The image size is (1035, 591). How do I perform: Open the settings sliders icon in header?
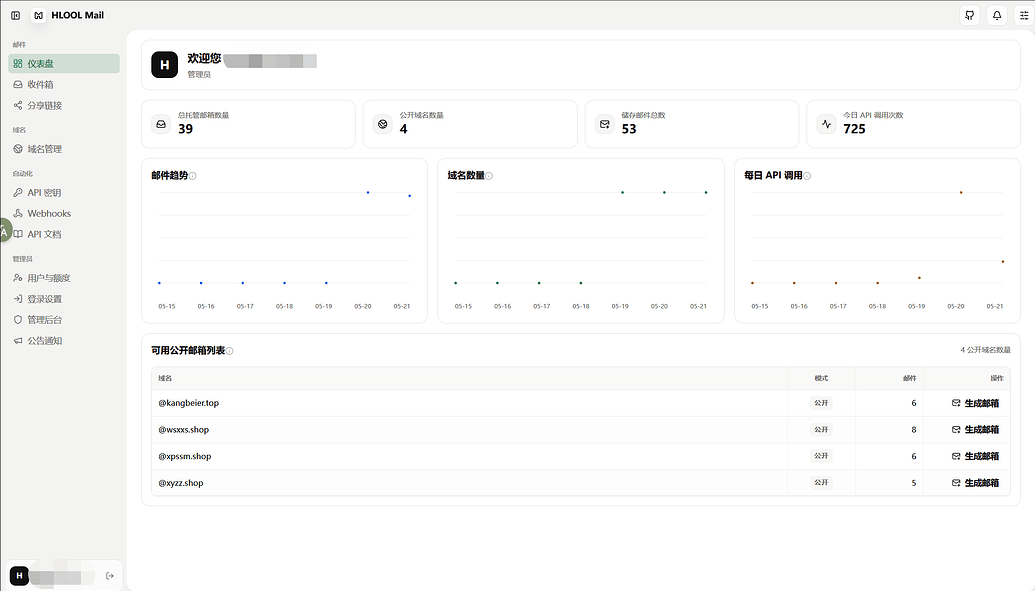(x=1024, y=15)
